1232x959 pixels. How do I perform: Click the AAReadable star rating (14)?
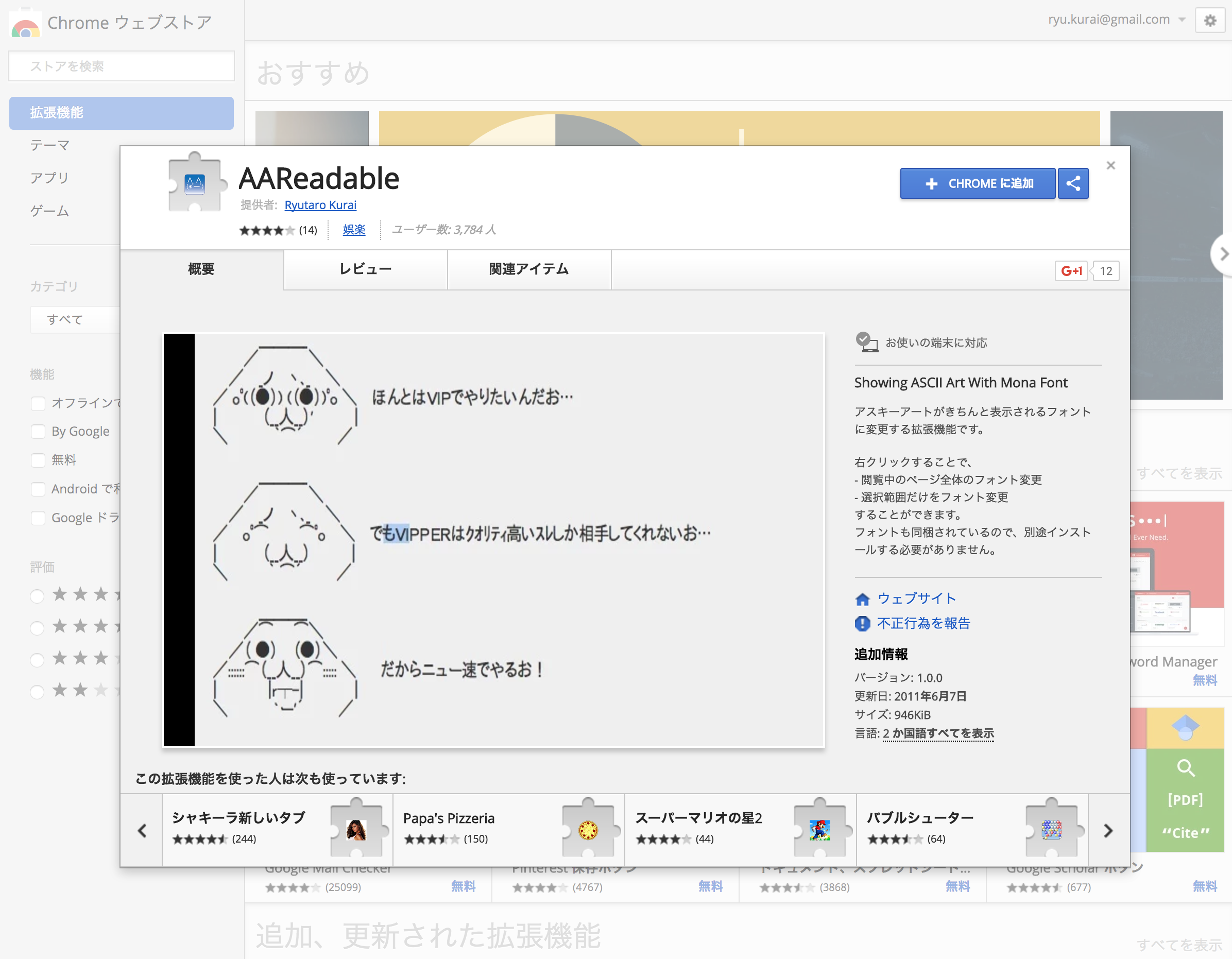pyautogui.click(x=278, y=230)
